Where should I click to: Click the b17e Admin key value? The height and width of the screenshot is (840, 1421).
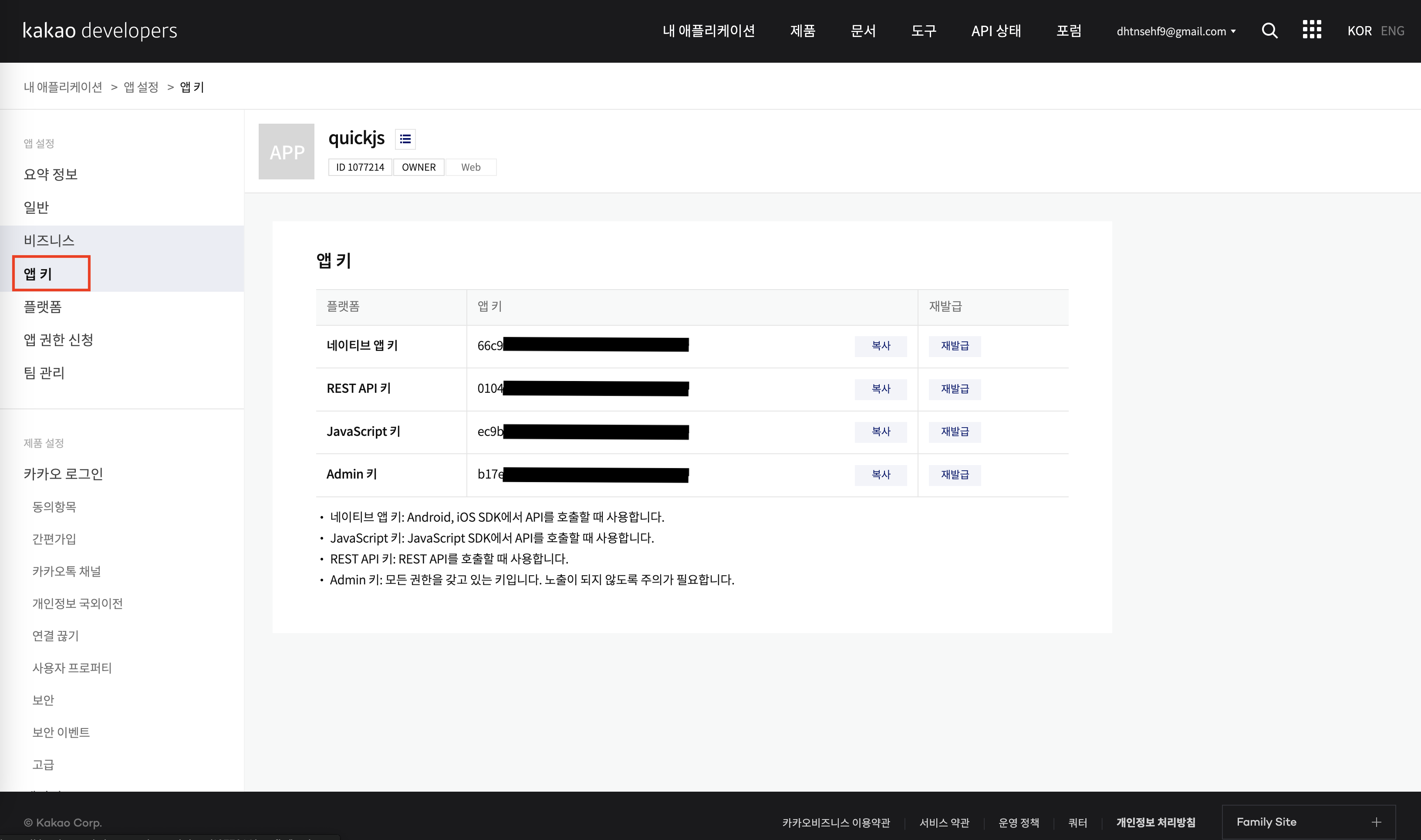click(x=583, y=474)
